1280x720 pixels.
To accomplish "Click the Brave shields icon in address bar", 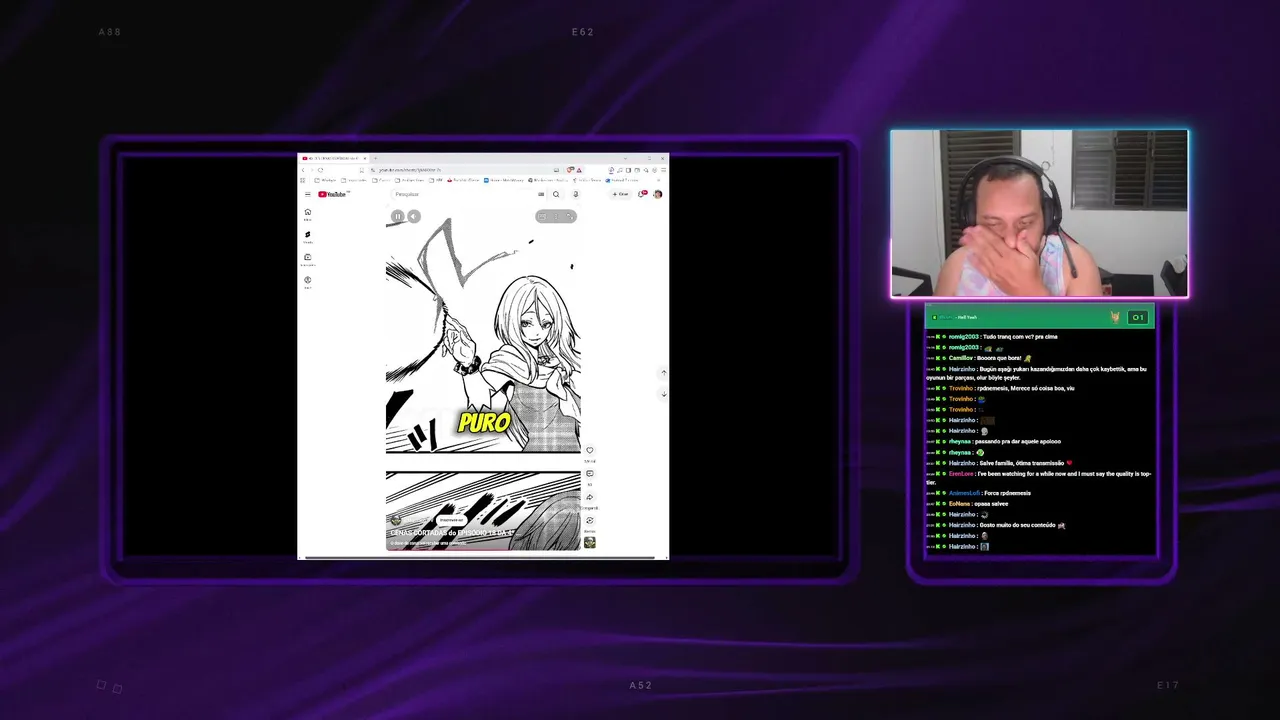I will coord(570,170).
